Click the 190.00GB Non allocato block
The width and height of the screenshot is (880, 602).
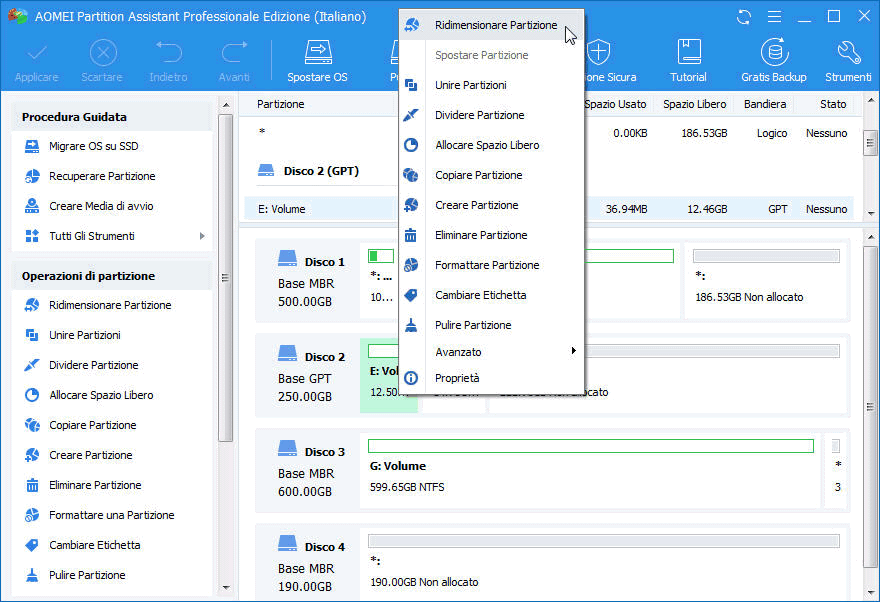click(604, 564)
